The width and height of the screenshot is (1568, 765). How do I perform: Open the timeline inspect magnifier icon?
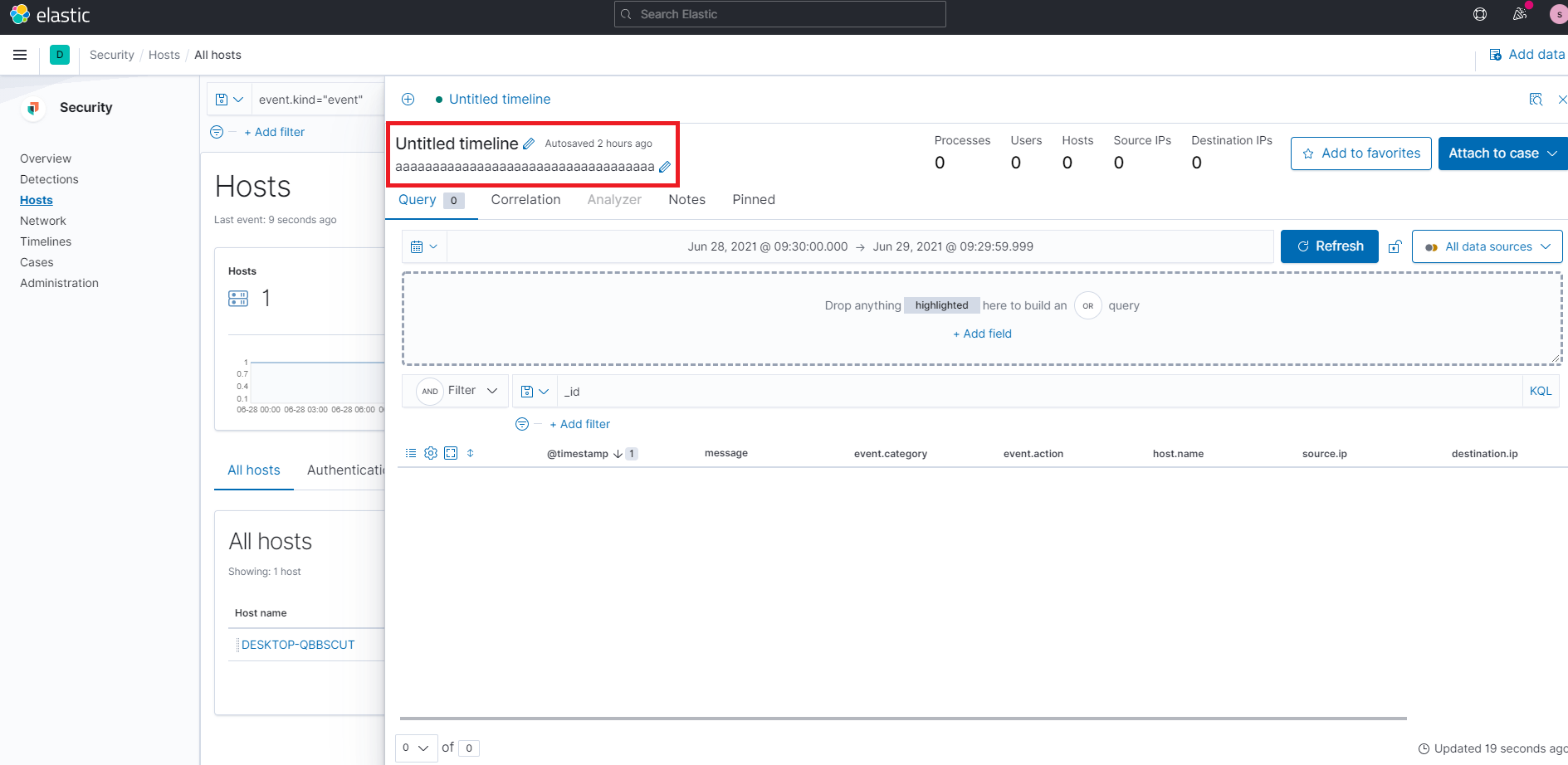tap(1536, 99)
